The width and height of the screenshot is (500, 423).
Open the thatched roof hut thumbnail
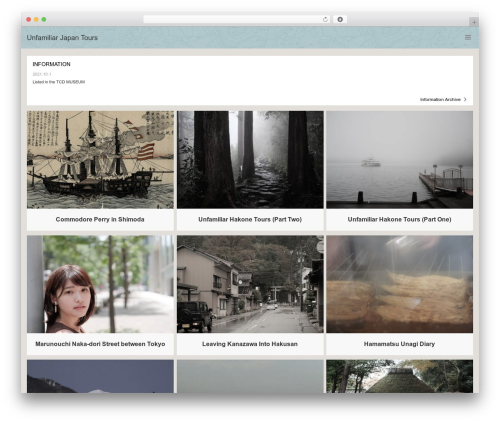[399, 376]
